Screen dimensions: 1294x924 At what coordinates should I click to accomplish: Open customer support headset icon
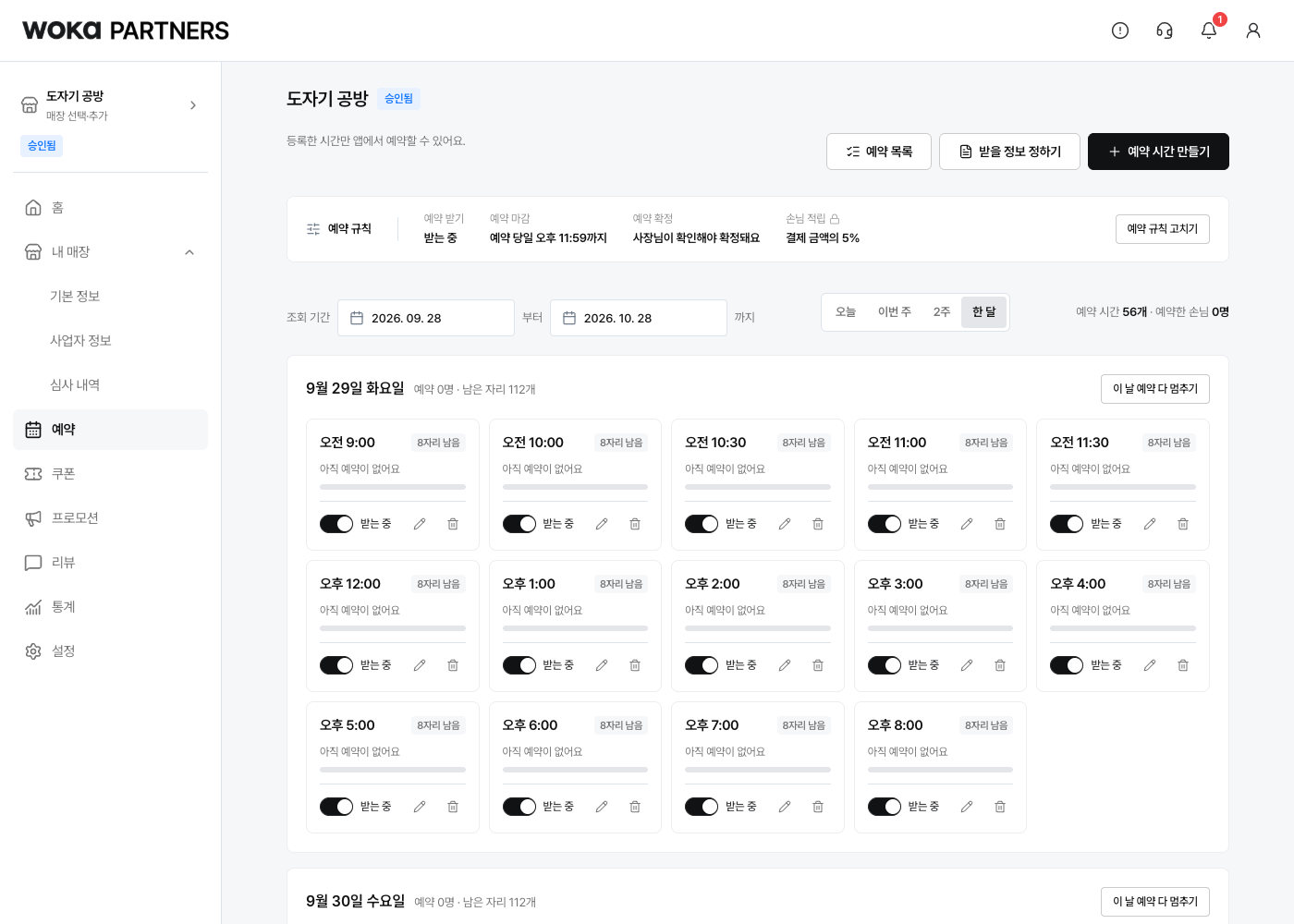[x=1165, y=30]
